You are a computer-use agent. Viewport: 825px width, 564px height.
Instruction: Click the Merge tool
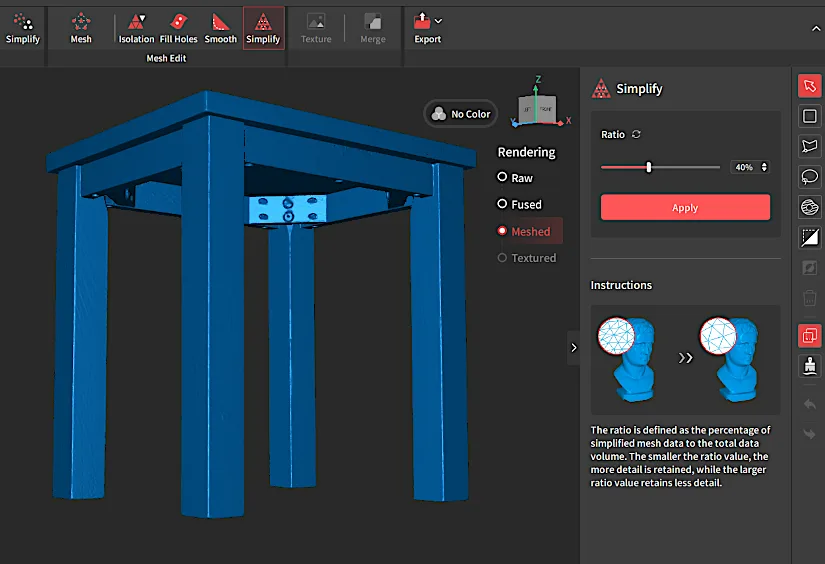point(373,29)
